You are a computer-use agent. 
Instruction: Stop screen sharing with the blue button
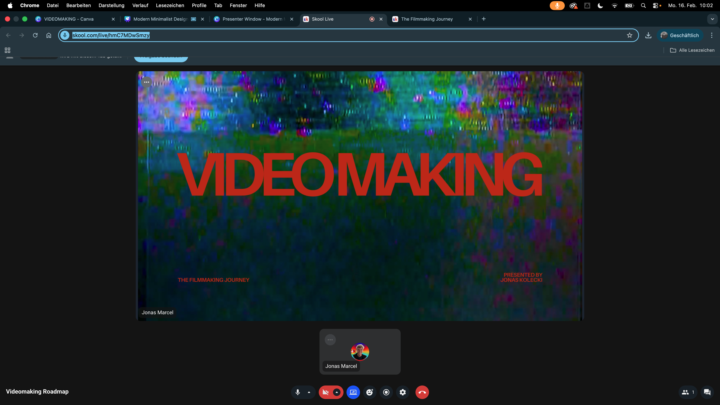pos(353,392)
